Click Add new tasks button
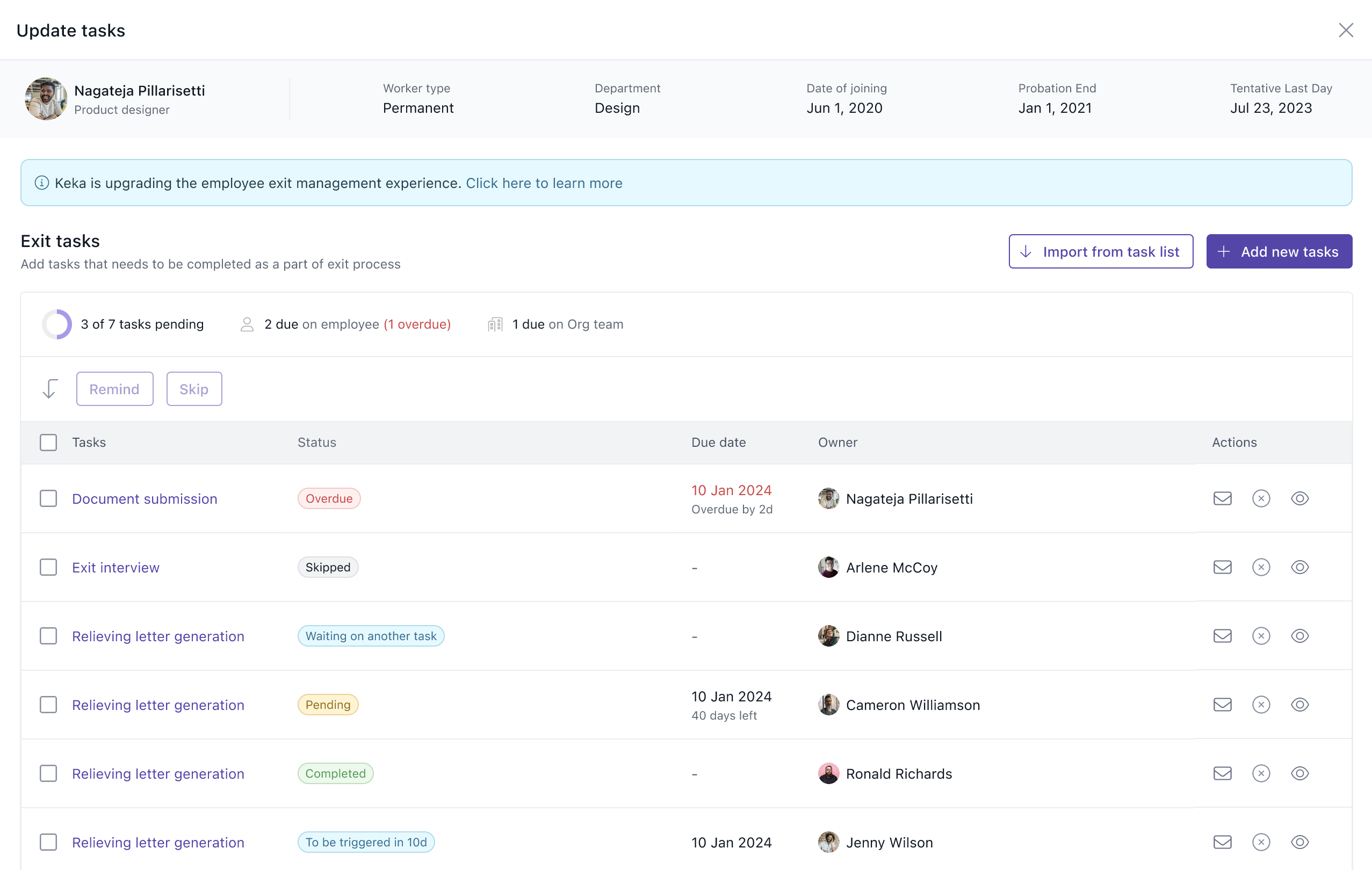This screenshot has height=870, width=1372. click(1279, 252)
